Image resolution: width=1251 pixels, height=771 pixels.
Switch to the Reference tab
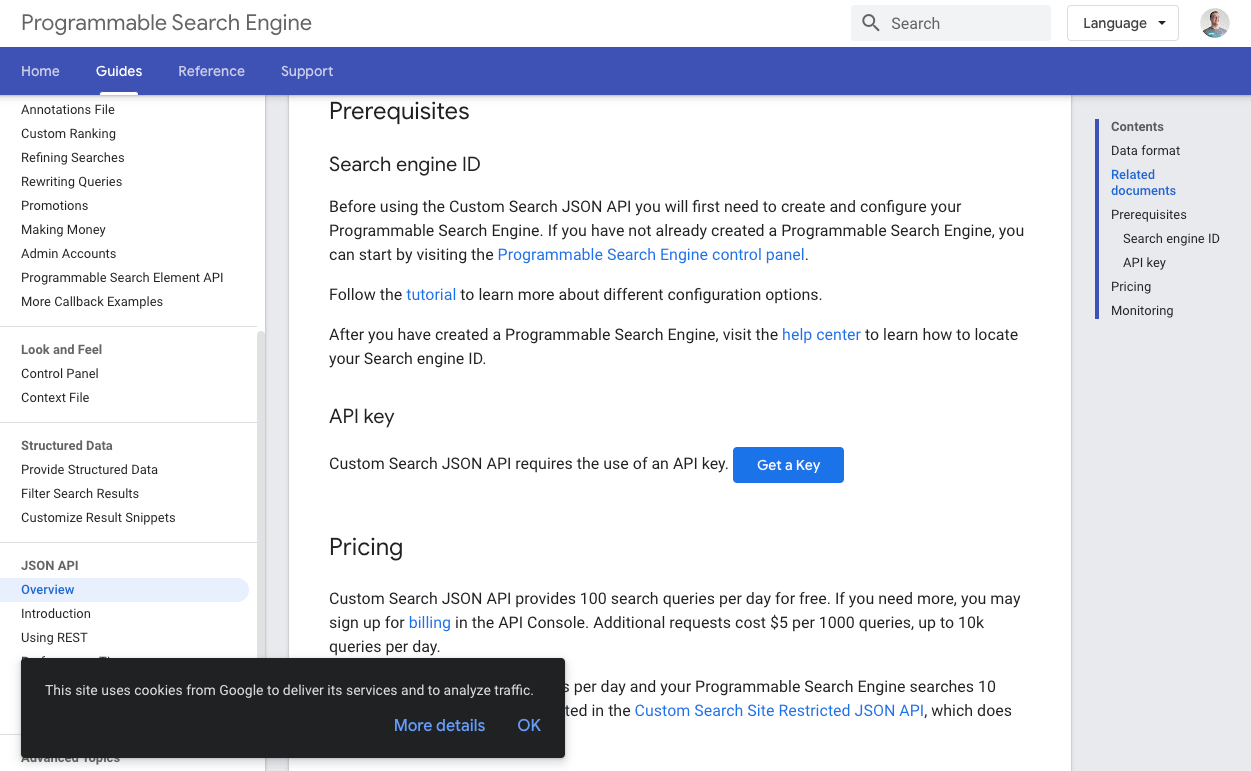[x=211, y=71]
